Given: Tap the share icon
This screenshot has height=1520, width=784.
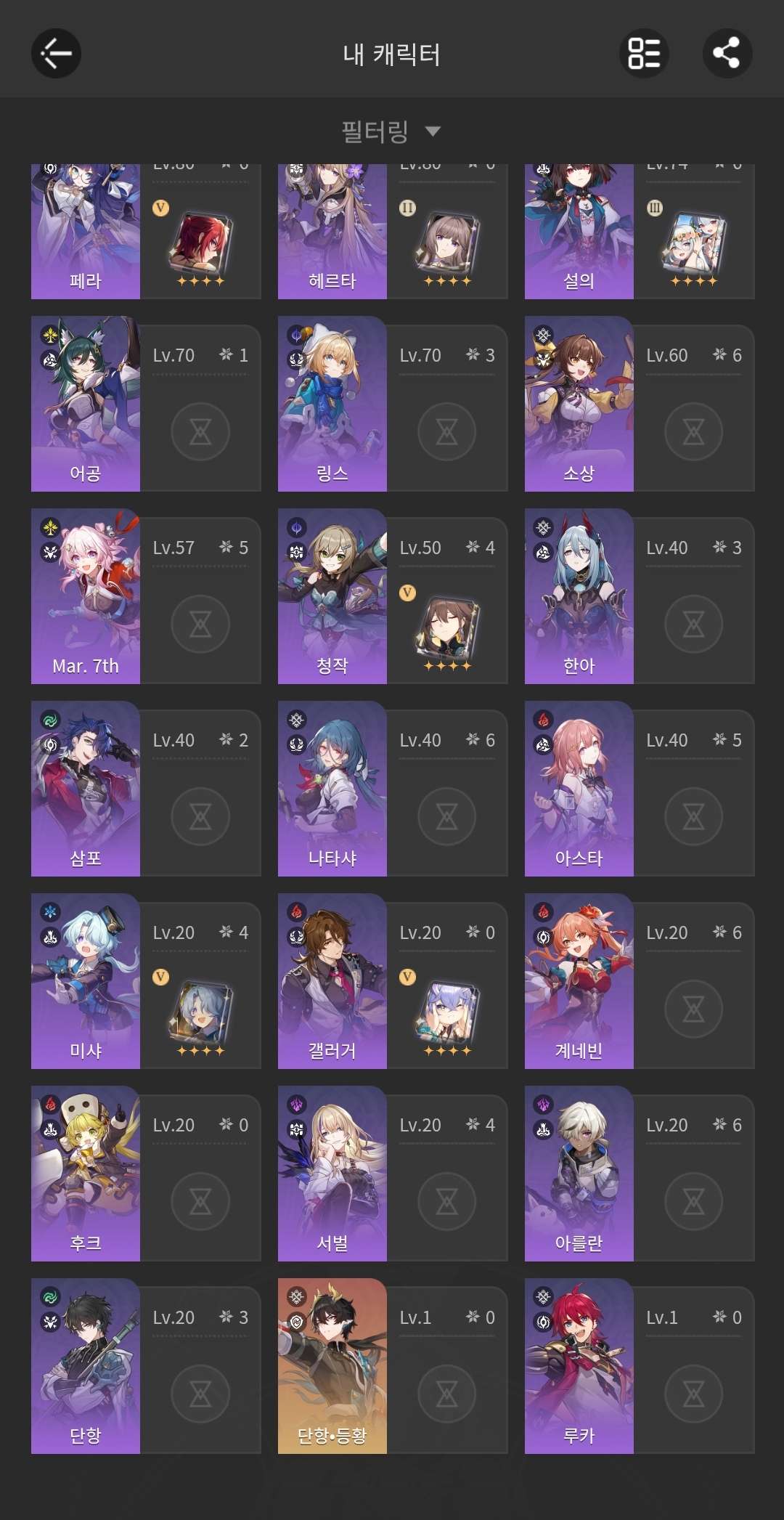Looking at the screenshot, I should (x=727, y=54).
